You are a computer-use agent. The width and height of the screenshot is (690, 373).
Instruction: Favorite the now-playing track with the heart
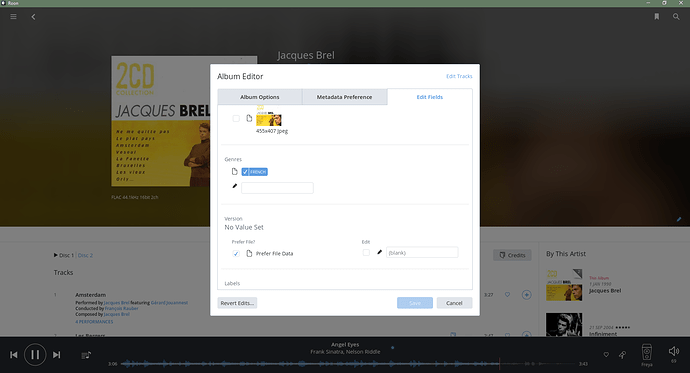click(606, 355)
